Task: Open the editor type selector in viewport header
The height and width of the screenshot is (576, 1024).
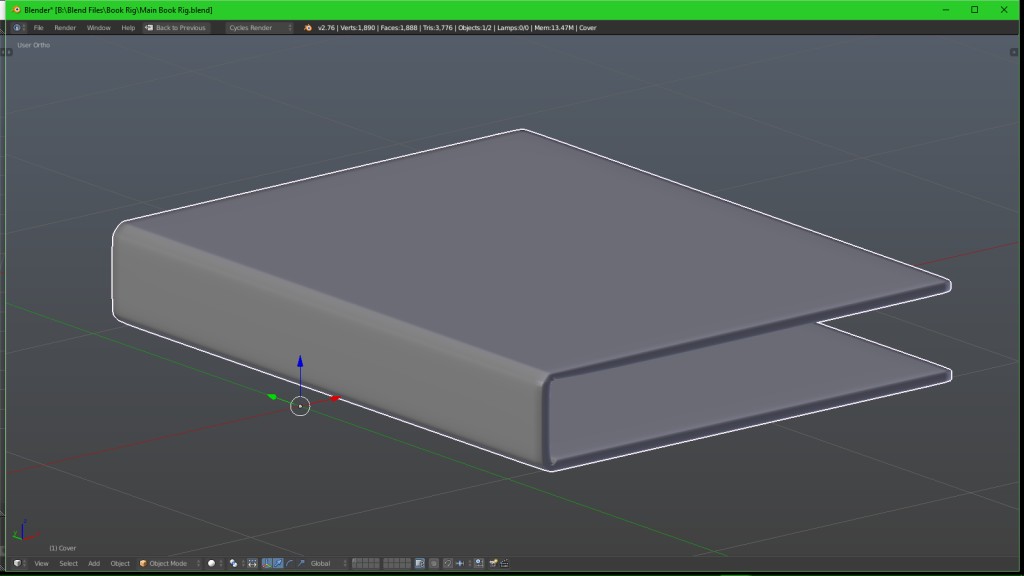Action: 16,562
